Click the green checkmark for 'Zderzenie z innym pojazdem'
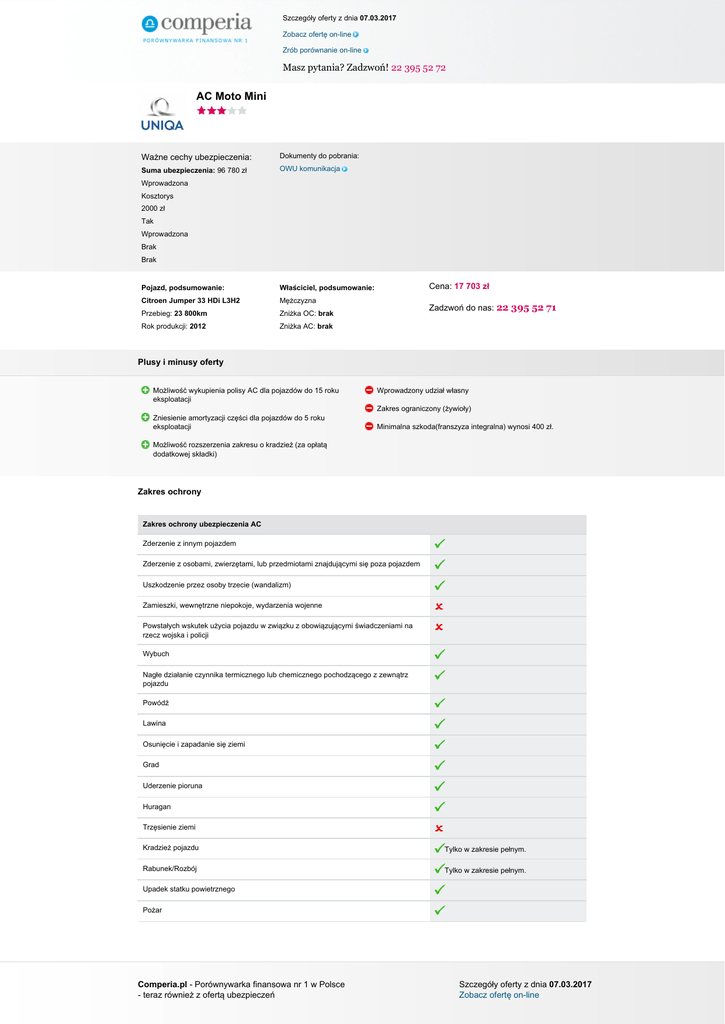 (x=439, y=544)
